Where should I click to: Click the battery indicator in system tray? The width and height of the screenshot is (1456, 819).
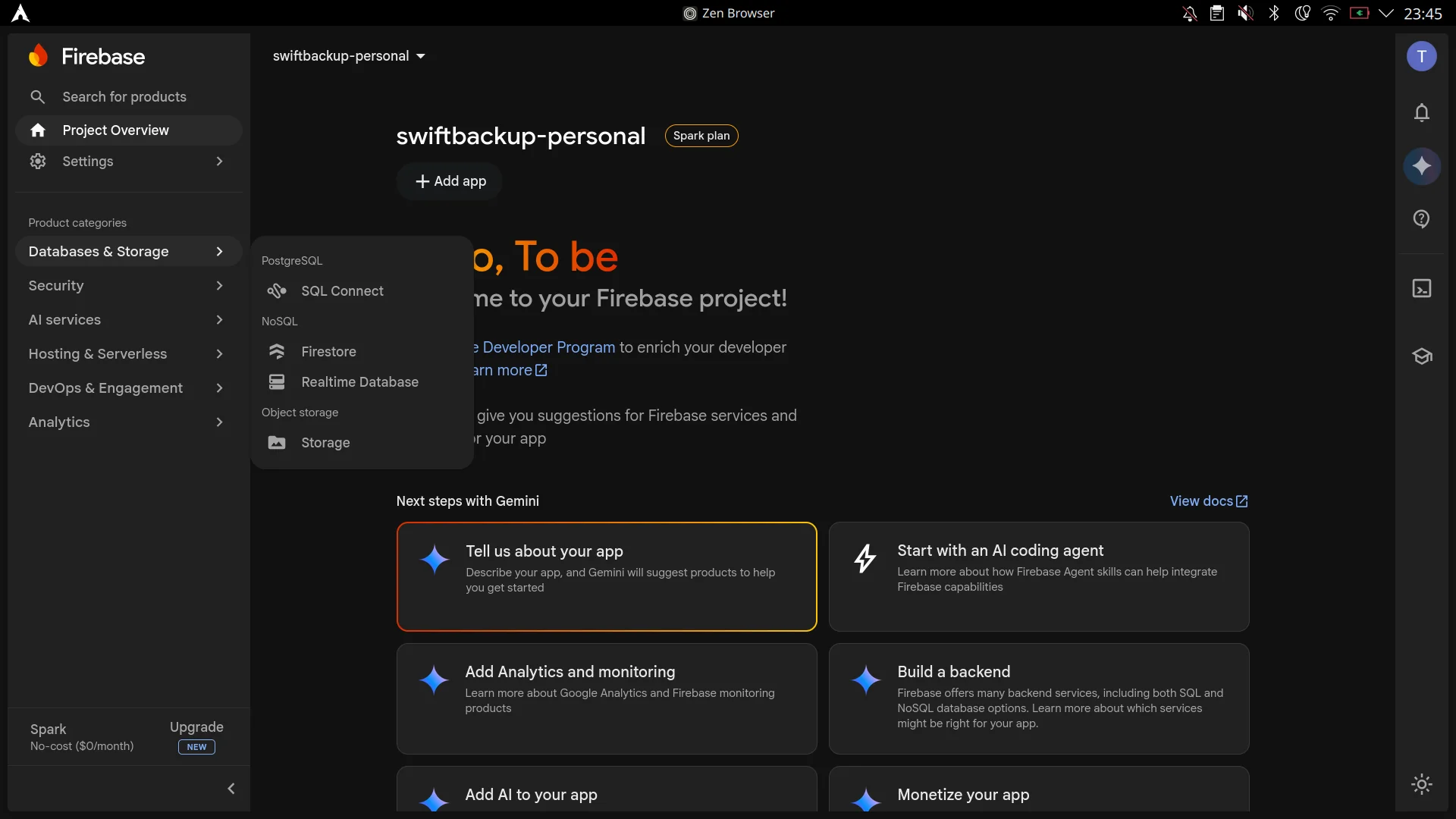(1359, 14)
